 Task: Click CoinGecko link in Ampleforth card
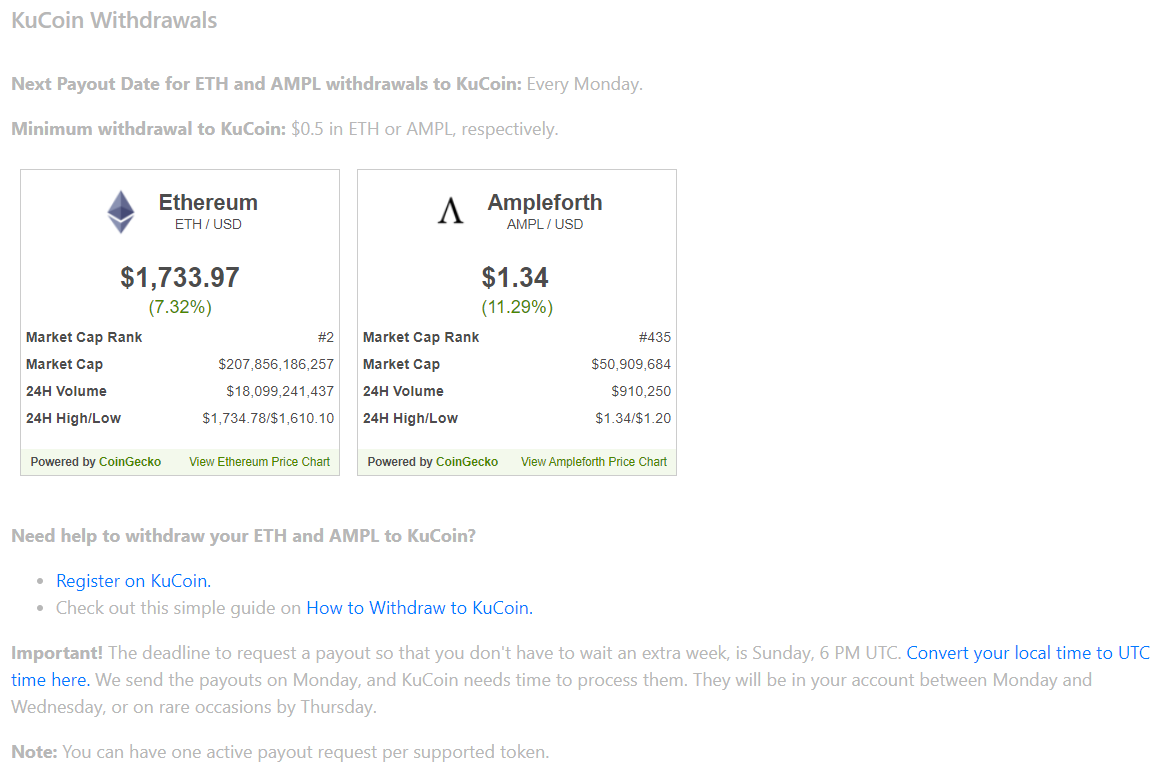pyautogui.click(x=467, y=462)
